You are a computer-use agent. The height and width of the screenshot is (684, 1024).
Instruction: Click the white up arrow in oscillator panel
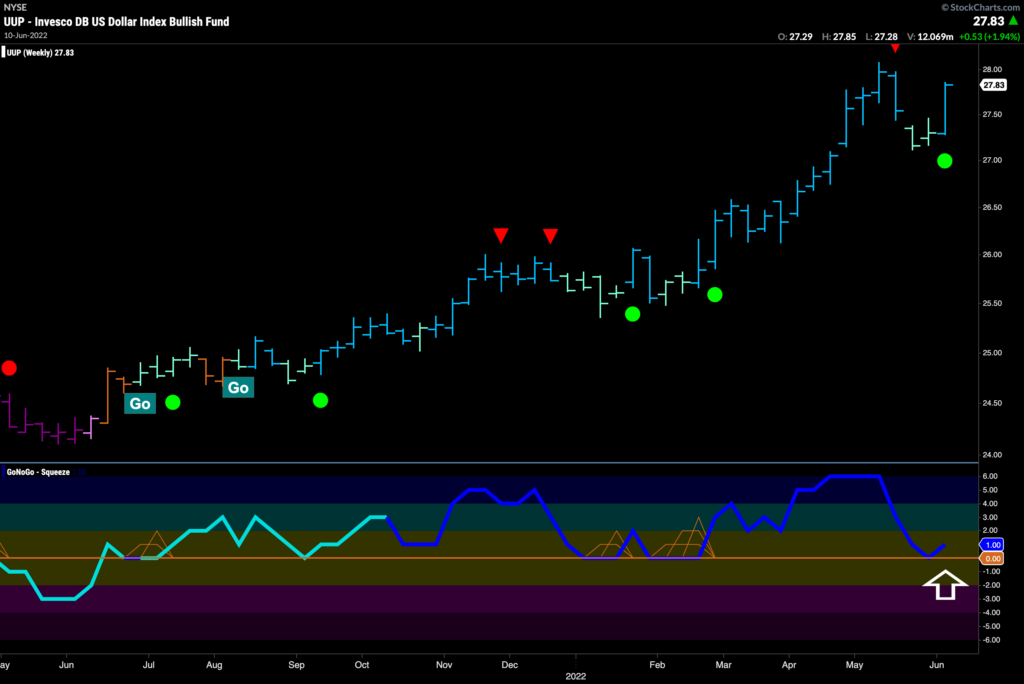click(945, 585)
